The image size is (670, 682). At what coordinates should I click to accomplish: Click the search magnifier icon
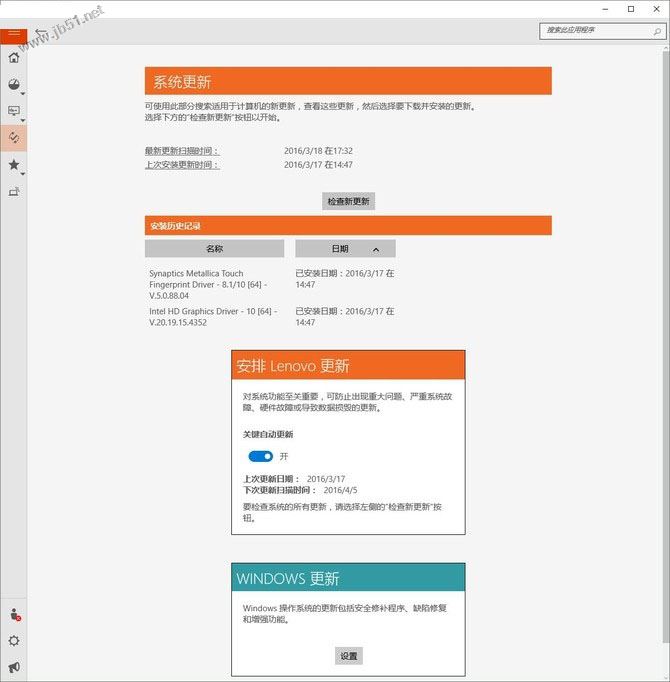tap(657, 31)
